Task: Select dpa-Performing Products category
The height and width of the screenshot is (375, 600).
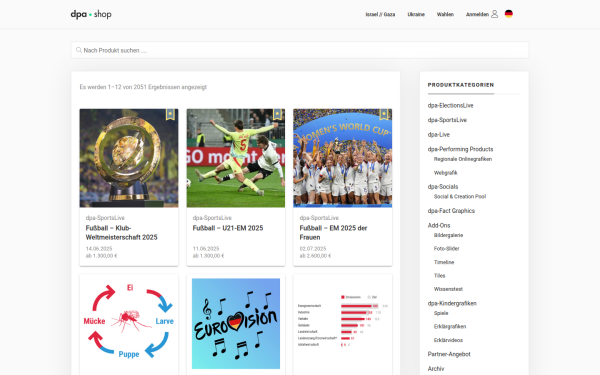Action: click(x=460, y=149)
